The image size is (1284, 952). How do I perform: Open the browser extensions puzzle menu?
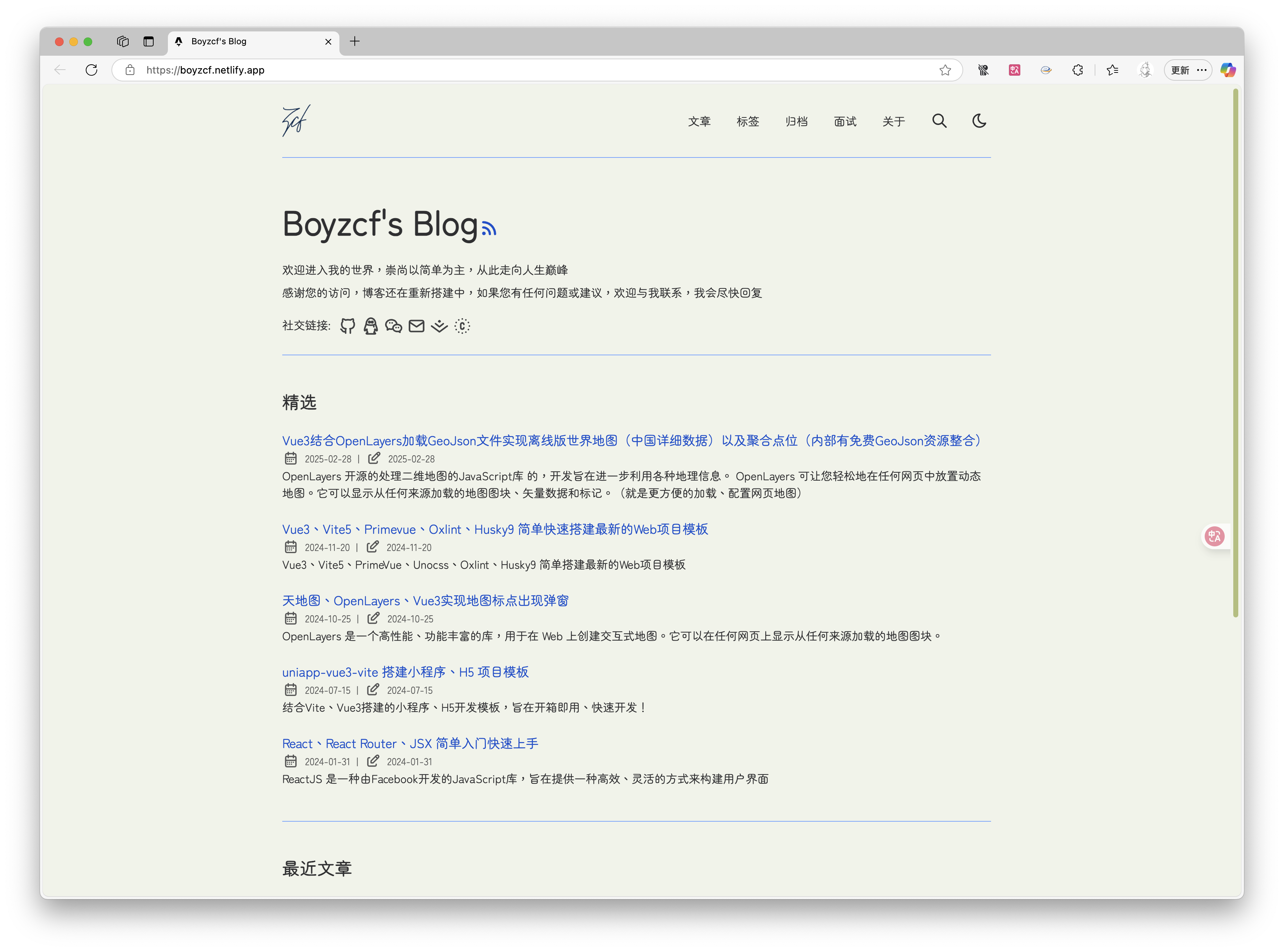tap(1078, 70)
